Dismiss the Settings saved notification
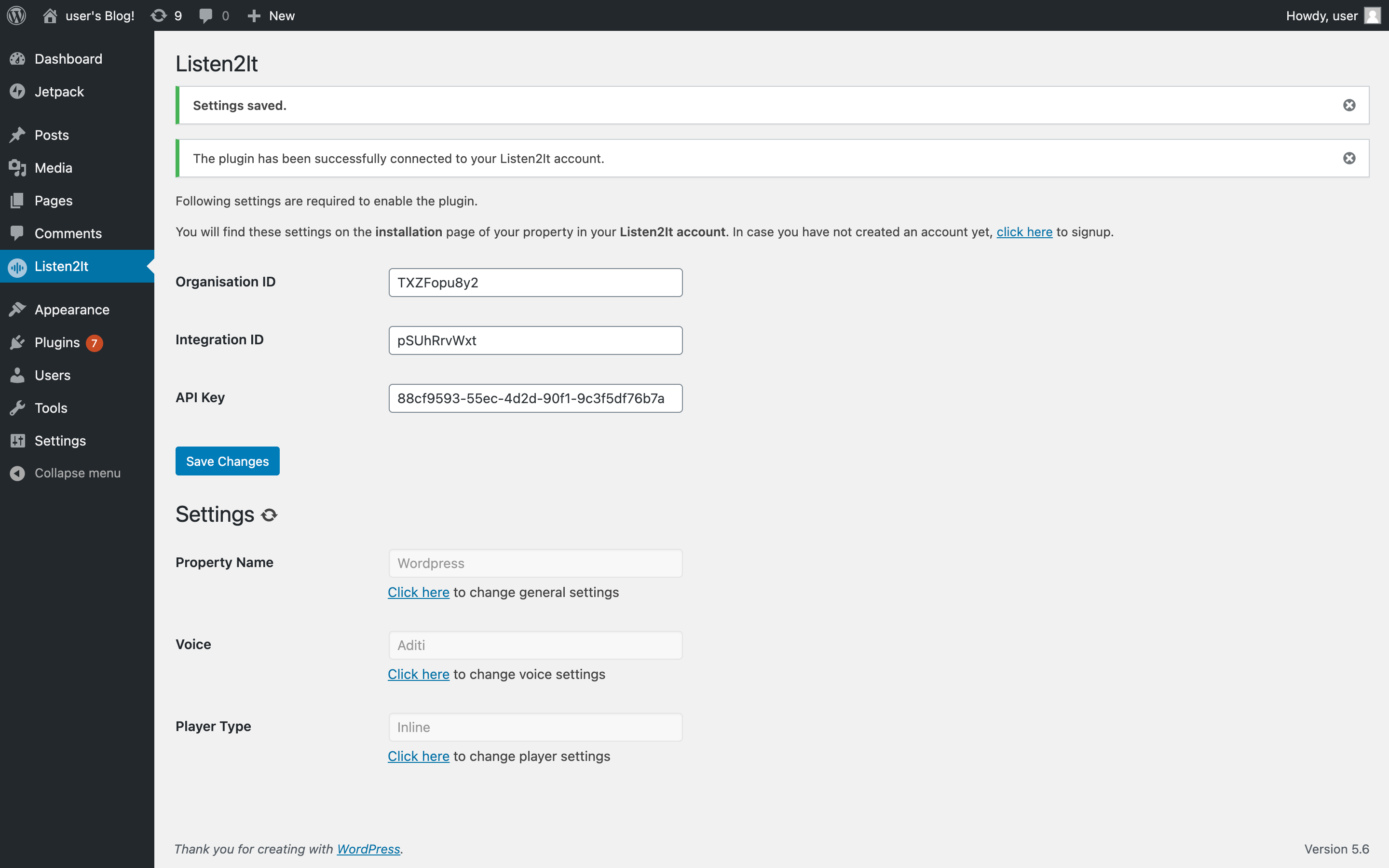 tap(1350, 105)
